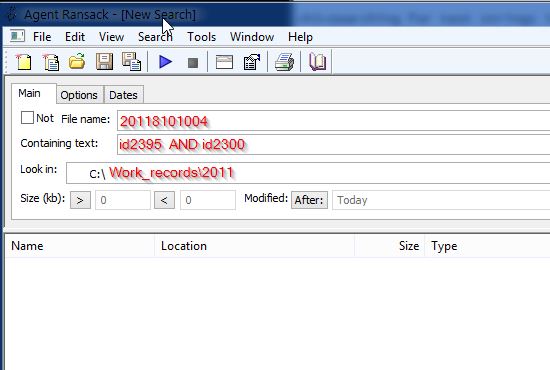Screen dimensions: 550x370
Task: Select the Main tab
Action: (34, 94)
